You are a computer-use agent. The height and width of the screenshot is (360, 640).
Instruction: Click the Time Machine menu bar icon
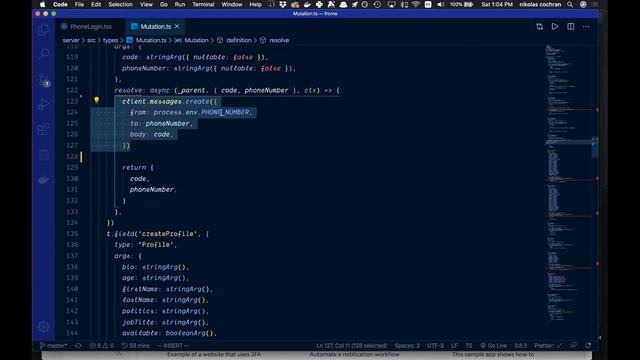pyautogui.click(x=377, y=4)
